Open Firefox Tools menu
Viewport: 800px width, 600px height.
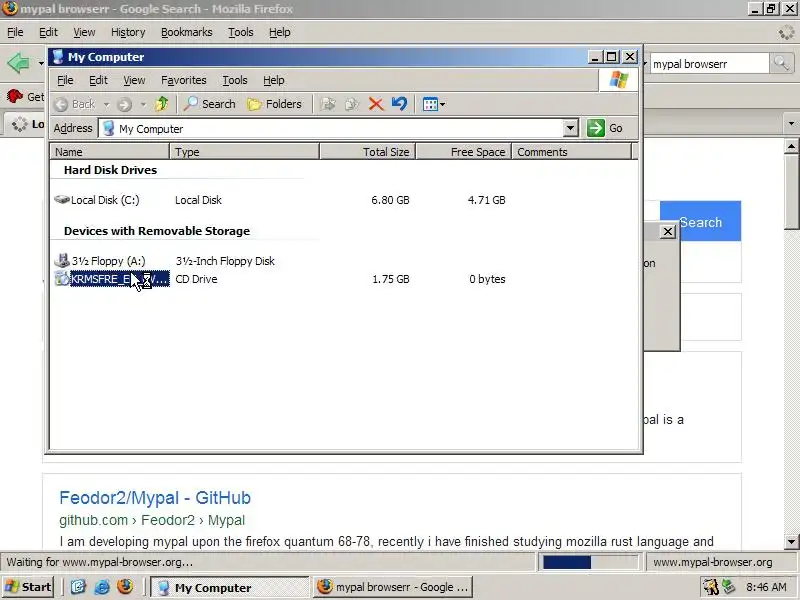[241, 32]
